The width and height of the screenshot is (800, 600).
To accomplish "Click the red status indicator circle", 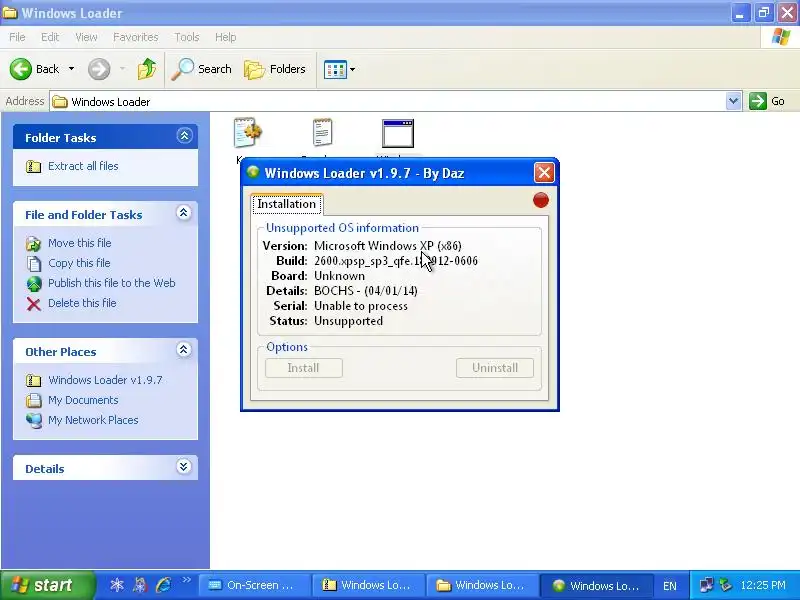I will click(541, 200).
